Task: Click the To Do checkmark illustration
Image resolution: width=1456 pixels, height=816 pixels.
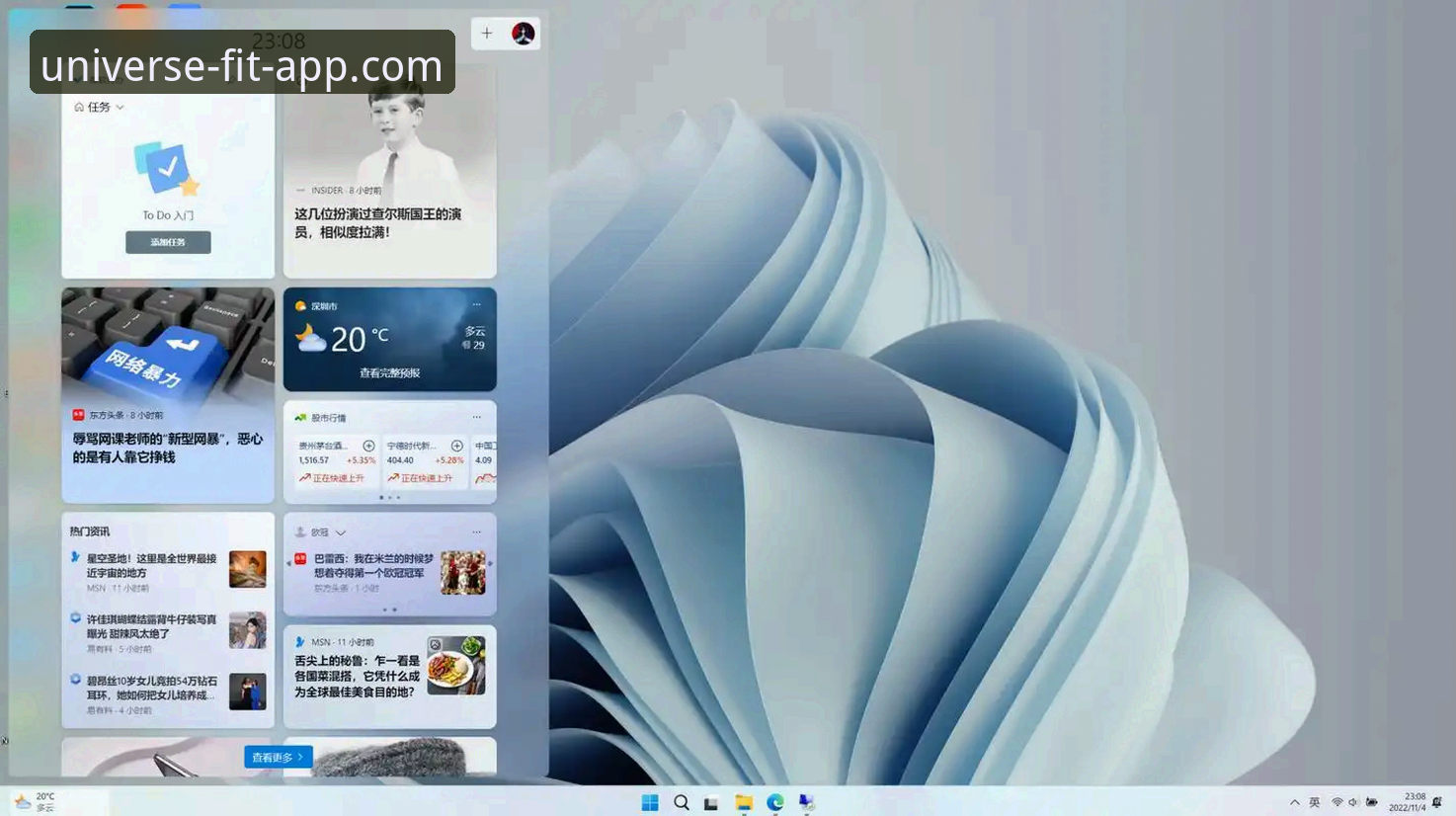Action: 167,169
